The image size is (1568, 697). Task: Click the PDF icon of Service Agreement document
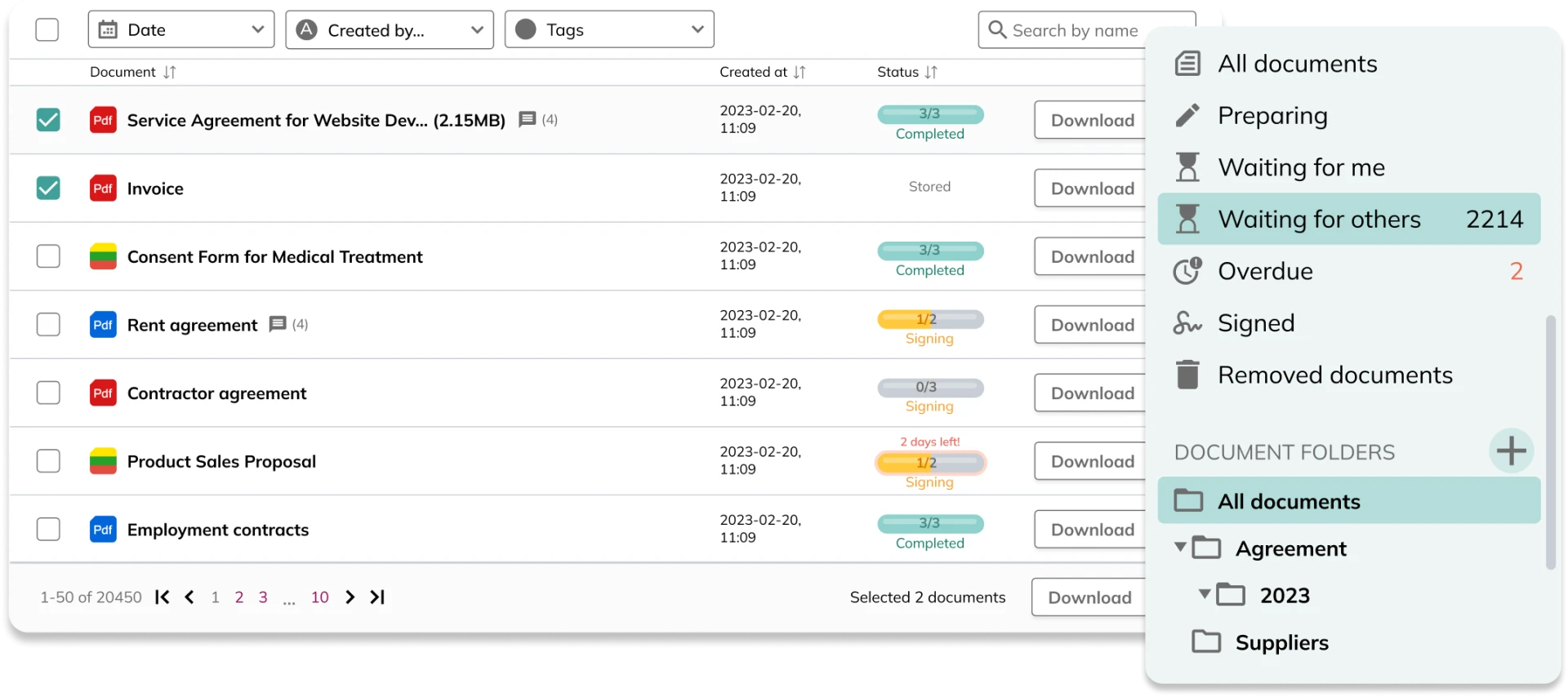tap(103, 120)
